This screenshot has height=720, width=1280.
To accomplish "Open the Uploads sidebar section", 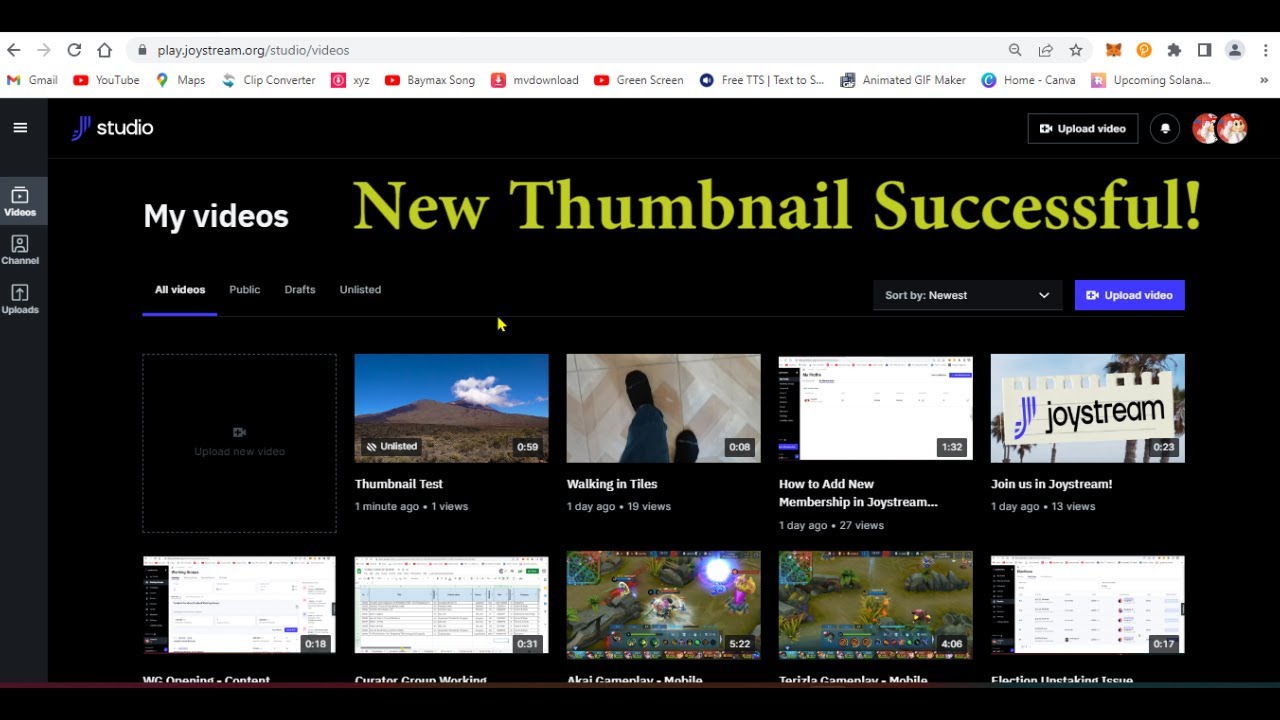I will [20, 299].
